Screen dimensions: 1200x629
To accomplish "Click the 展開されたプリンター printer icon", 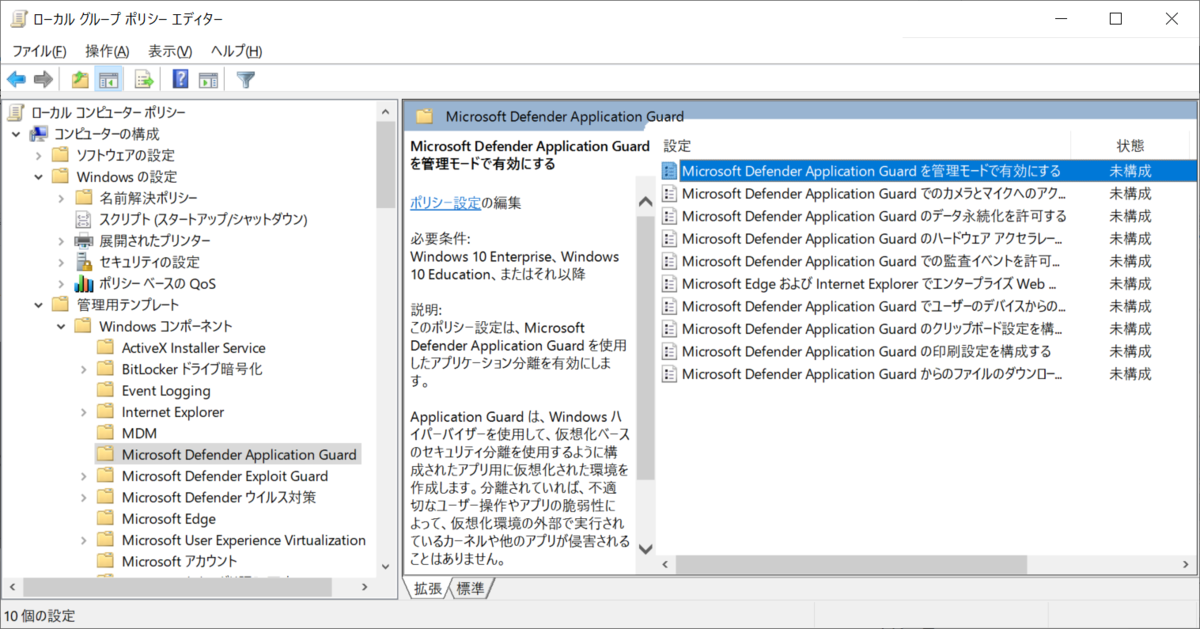I will click(x=83, y=240).
